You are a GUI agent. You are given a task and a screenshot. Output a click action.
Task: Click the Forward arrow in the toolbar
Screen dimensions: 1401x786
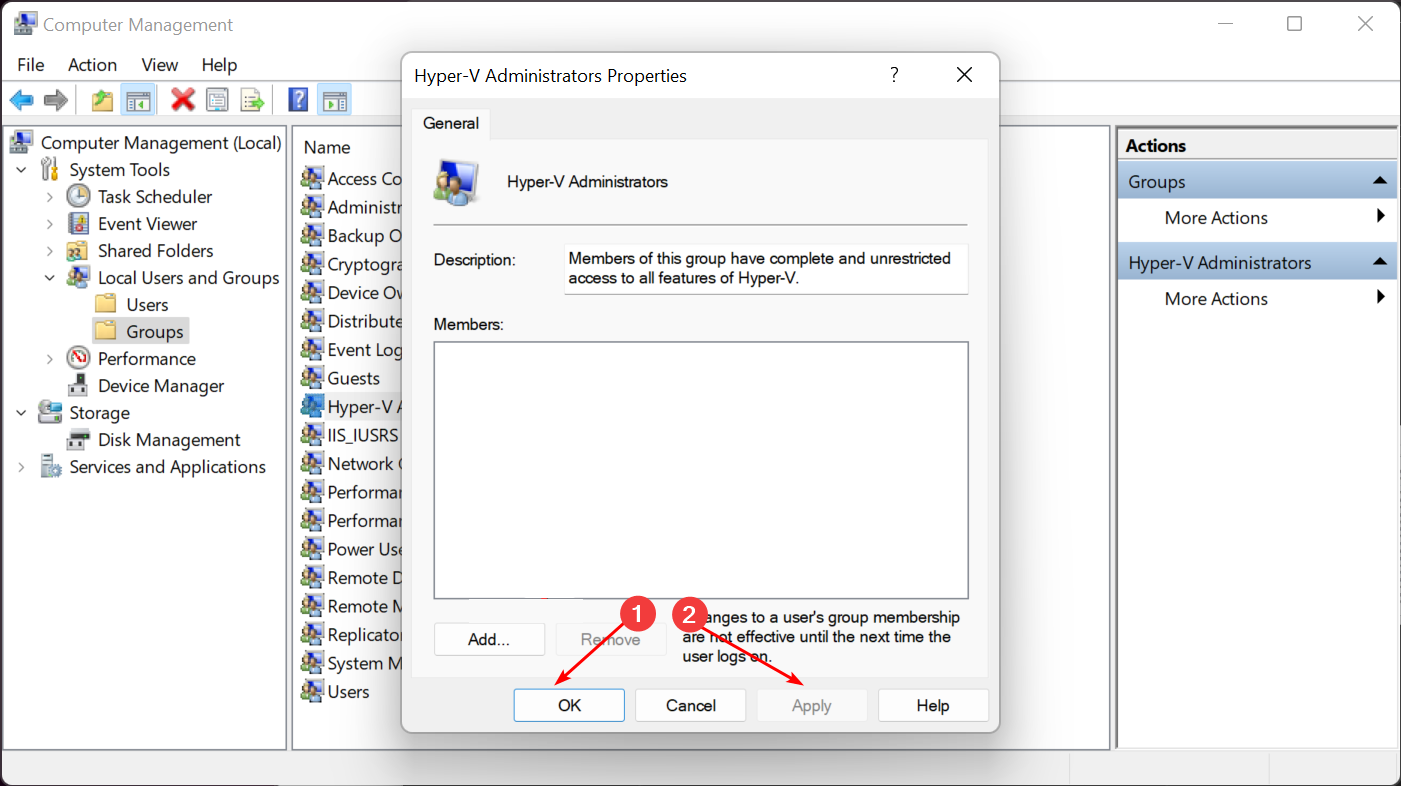point(56,100)
